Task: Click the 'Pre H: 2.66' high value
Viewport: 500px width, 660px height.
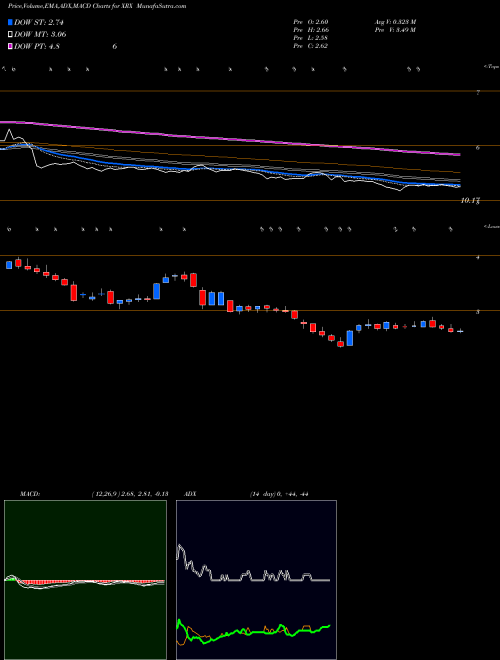Action: 311,30
